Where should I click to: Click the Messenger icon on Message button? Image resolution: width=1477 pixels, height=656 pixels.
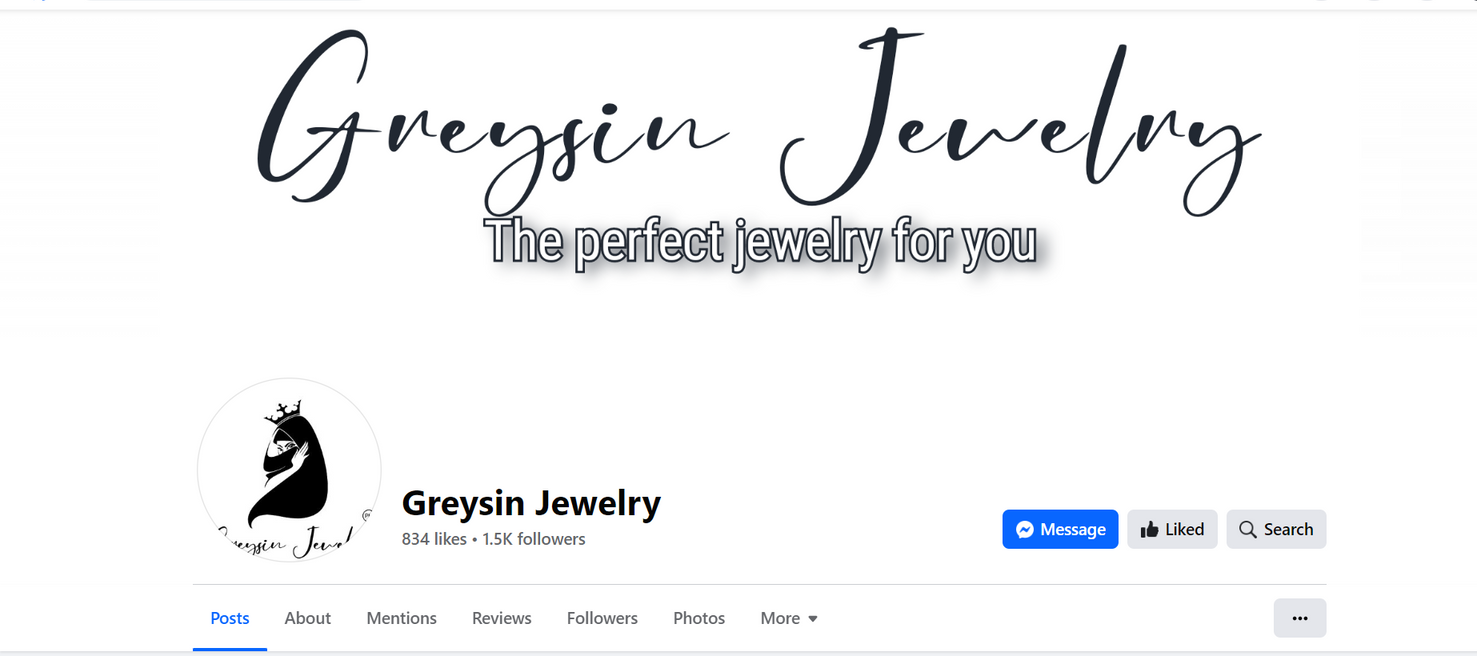[x=1024, y=530]
